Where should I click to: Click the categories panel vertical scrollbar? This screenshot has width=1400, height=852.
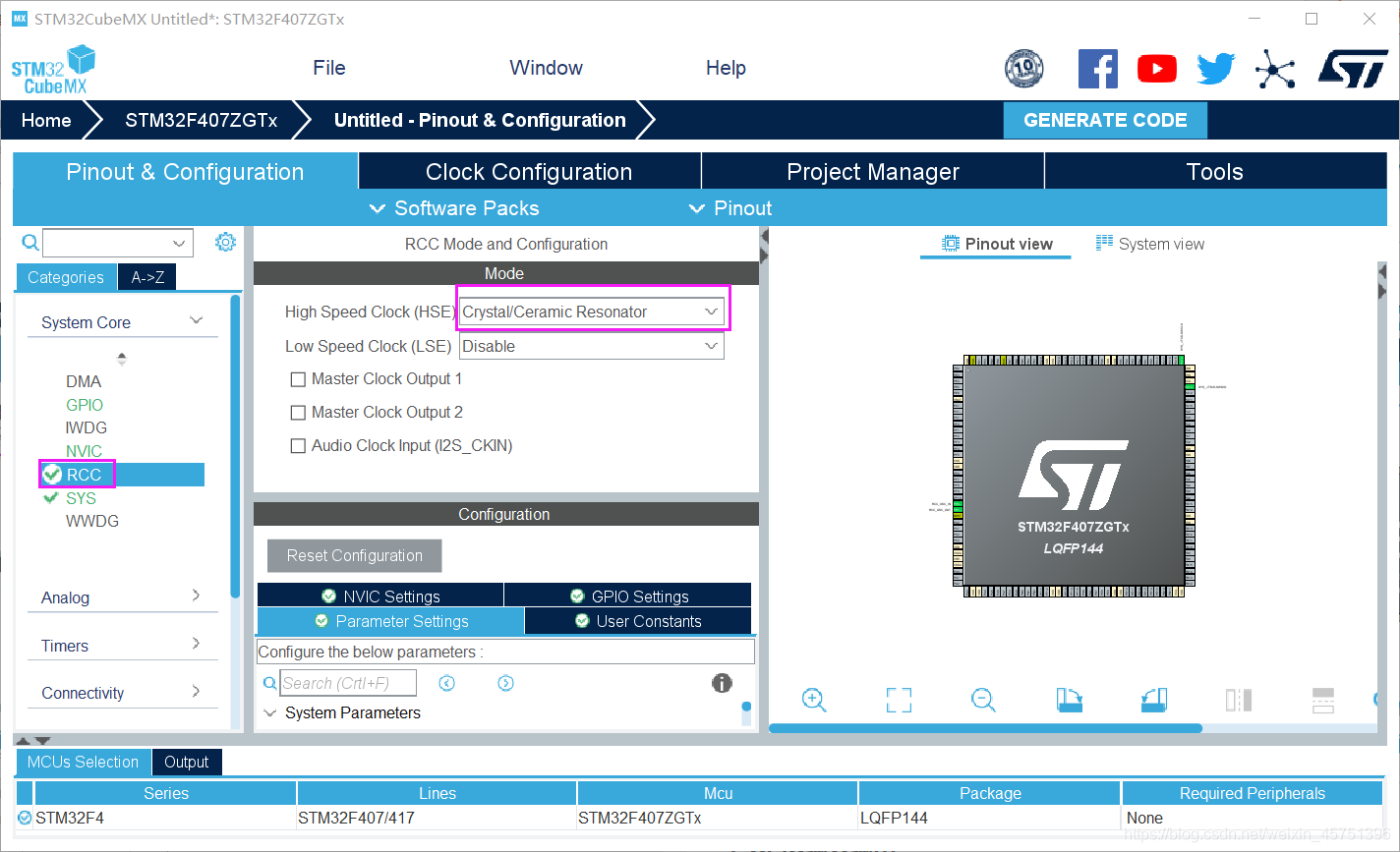(x=235, y=447)
